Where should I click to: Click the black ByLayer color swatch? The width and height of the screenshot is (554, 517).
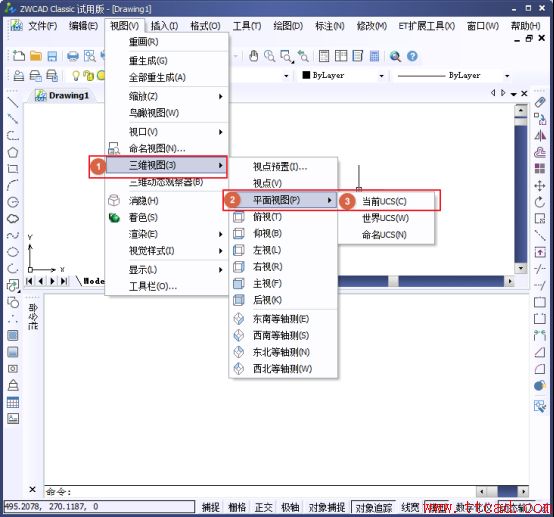click(306, 75)
